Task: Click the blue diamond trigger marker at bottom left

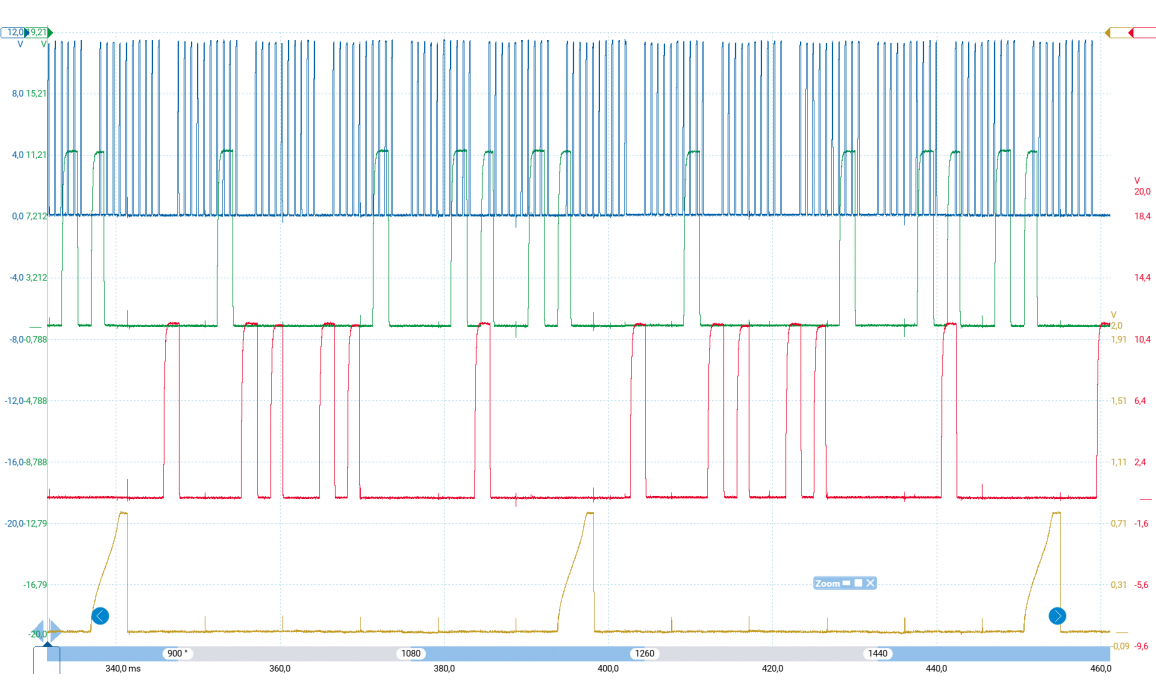Action: tap(46, 631)
